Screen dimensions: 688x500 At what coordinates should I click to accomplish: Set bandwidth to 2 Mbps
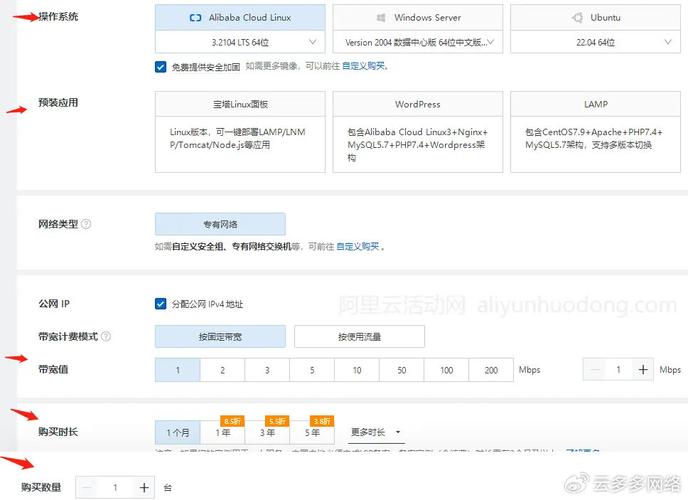coord(222,370)
